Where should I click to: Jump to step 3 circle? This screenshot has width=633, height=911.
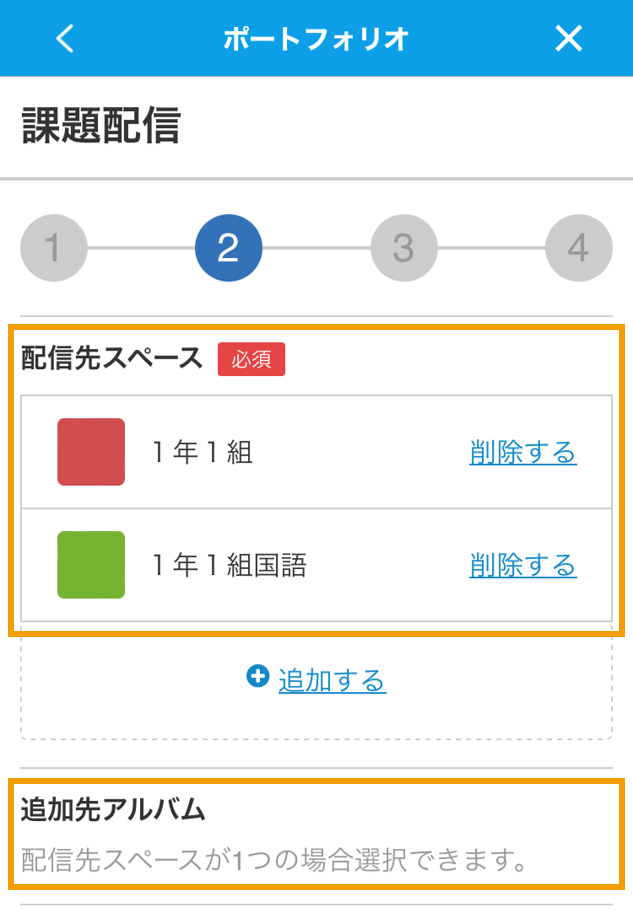[404, 248]
